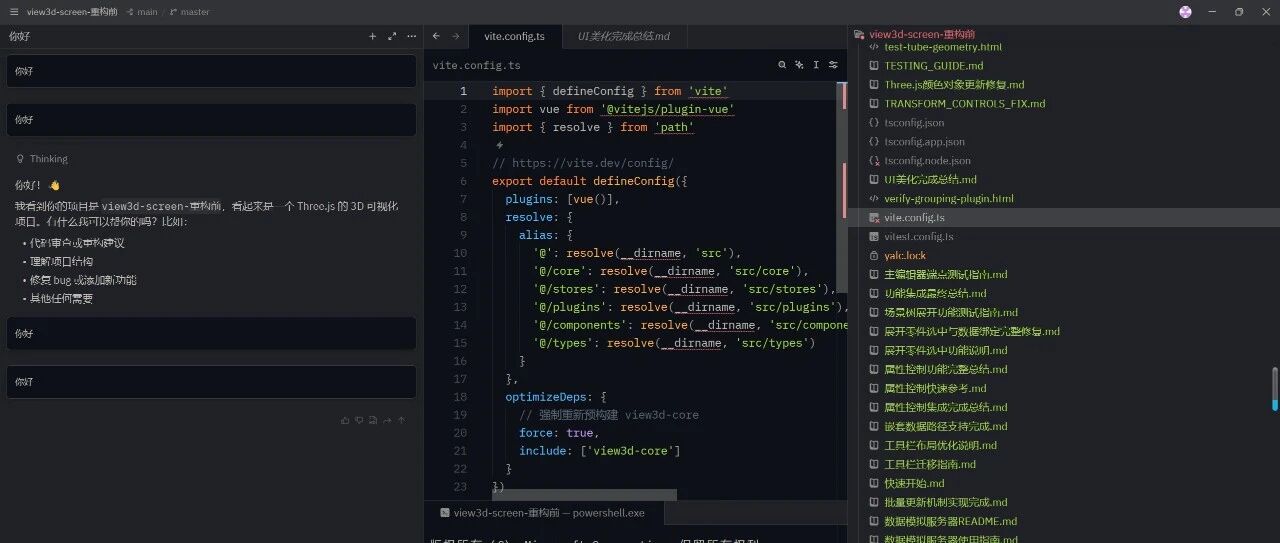The height and width of the screenshot is (543, 1280).
Task: Open tsconfig.node.json in file tree
Action: coord(927,161)
